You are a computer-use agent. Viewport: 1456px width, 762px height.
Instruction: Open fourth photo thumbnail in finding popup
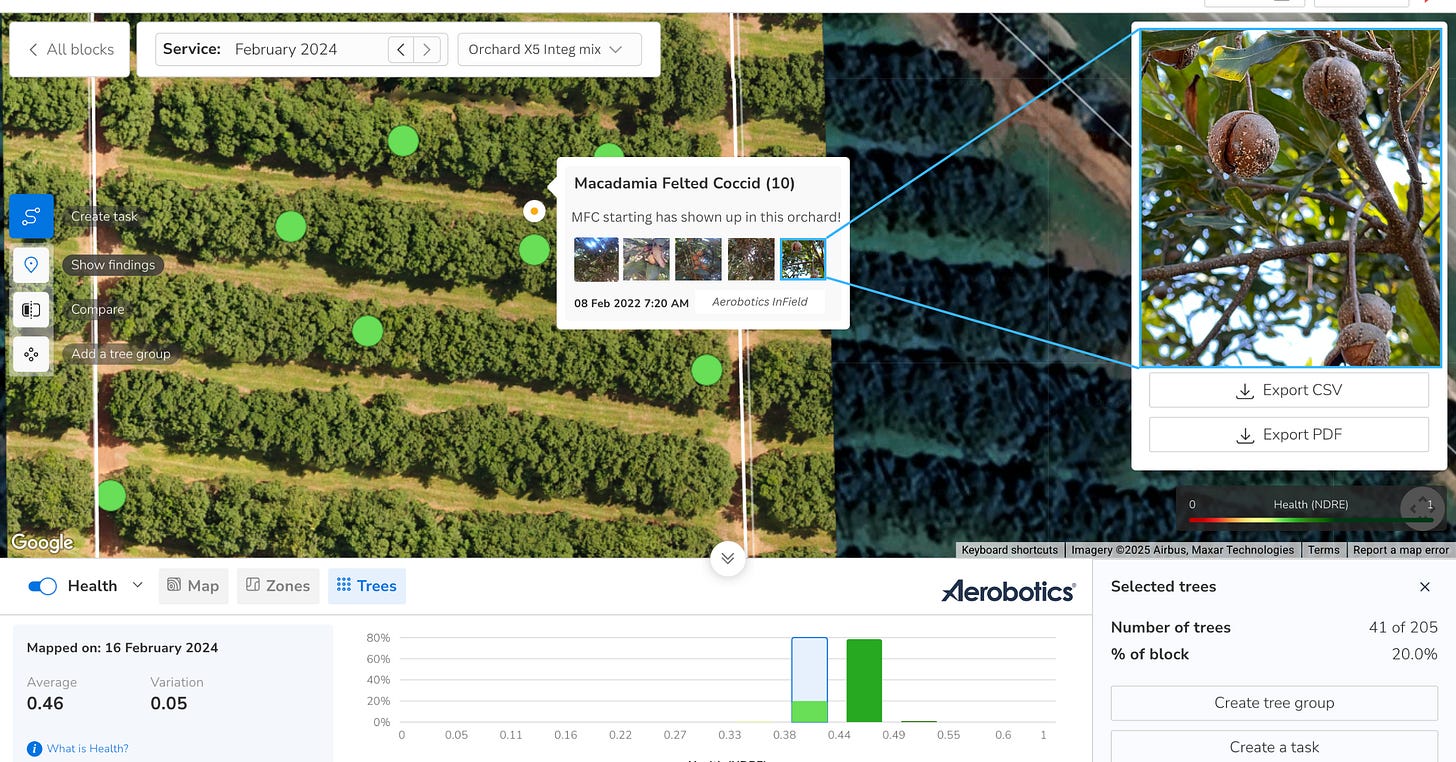[751, 259]
